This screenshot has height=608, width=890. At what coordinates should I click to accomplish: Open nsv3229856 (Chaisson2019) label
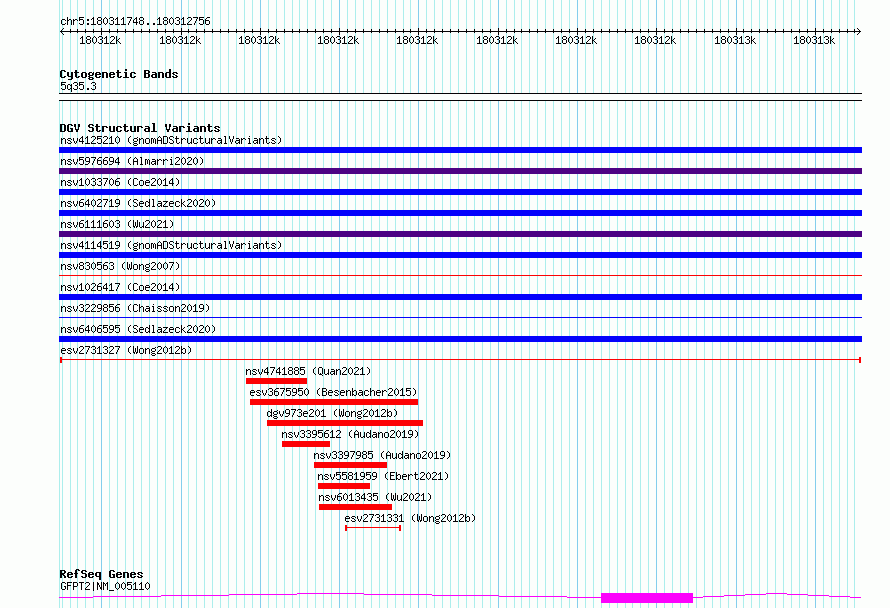coord(135,308)
